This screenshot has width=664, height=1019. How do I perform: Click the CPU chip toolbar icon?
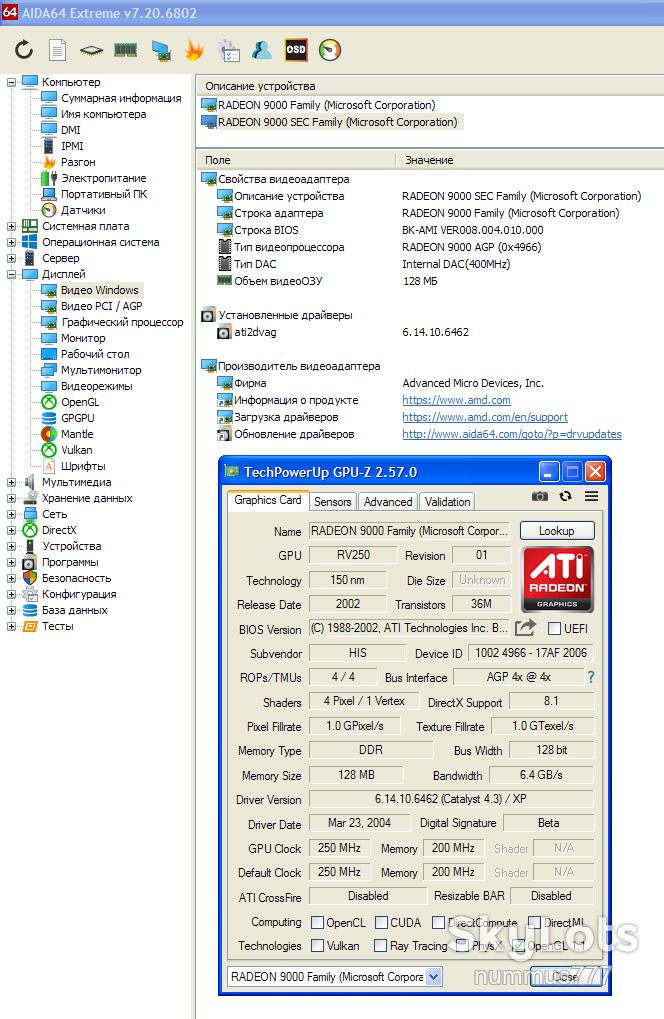(92, 50)
